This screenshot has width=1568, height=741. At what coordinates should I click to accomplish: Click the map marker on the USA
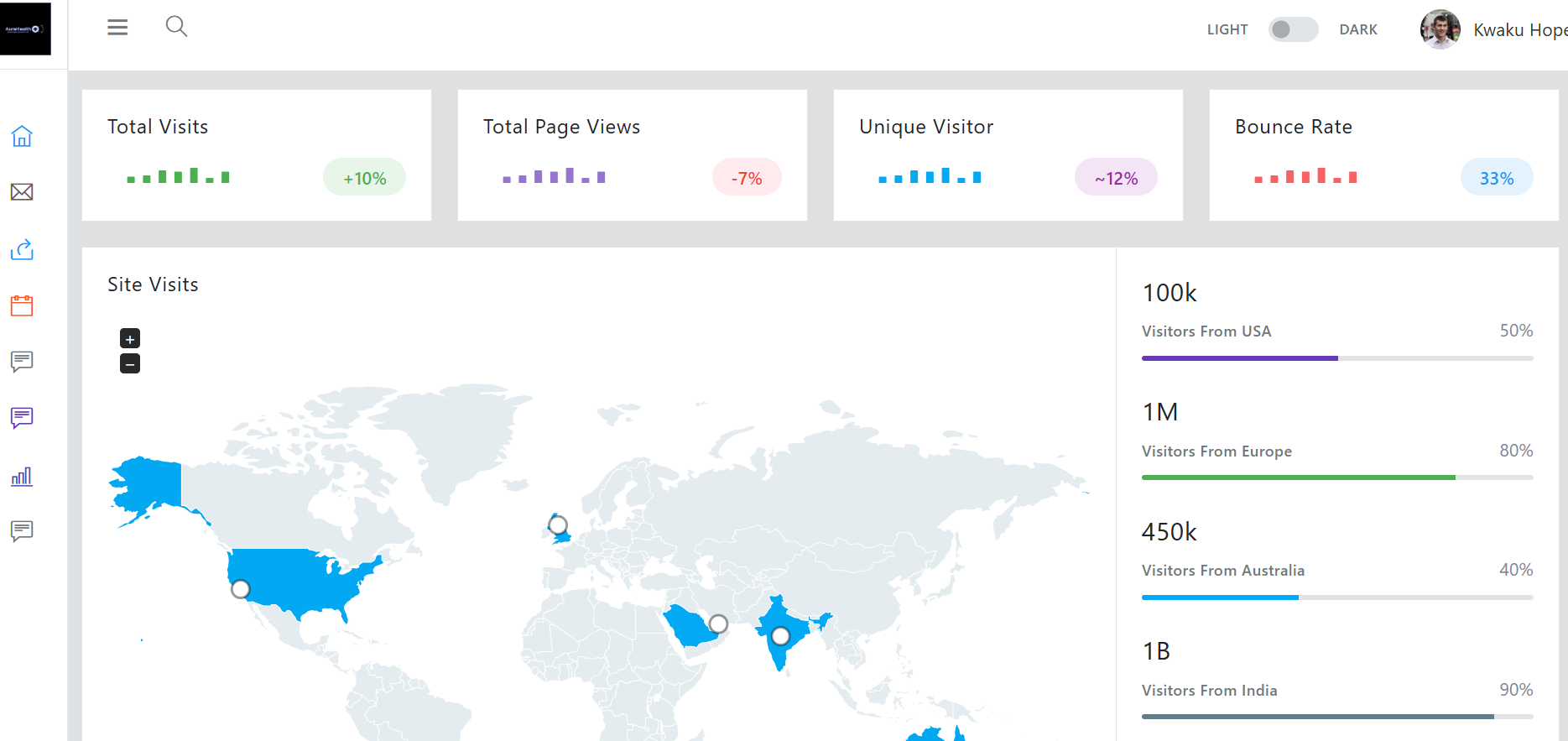(x=241, y=589)
